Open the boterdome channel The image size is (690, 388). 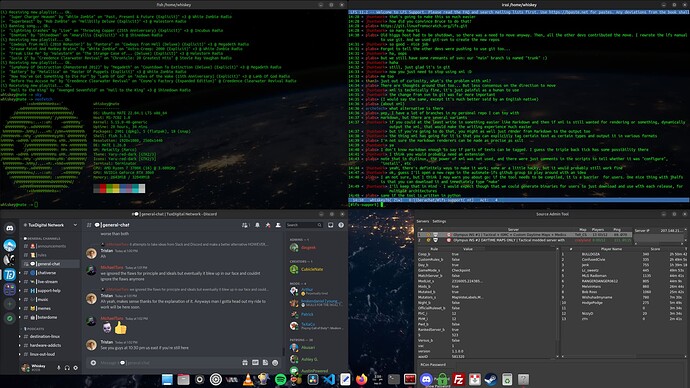click(51, 317)
